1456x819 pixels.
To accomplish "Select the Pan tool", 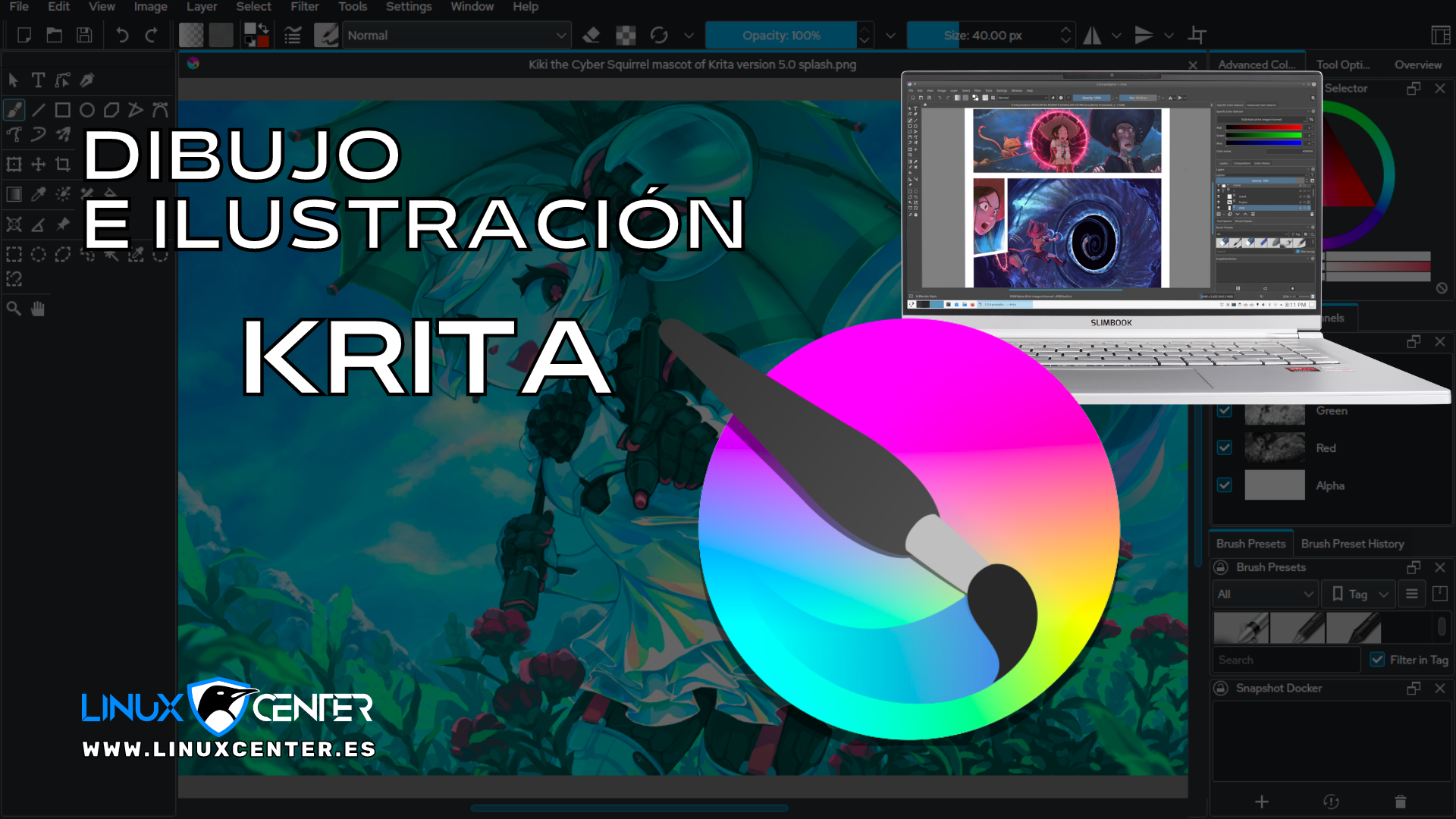I will tap(38, 309).
